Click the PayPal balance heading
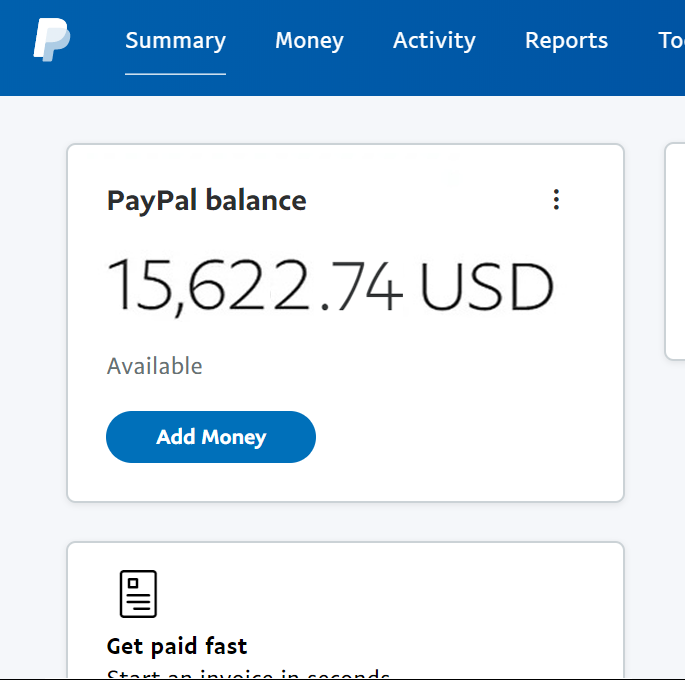 [207, 201]
